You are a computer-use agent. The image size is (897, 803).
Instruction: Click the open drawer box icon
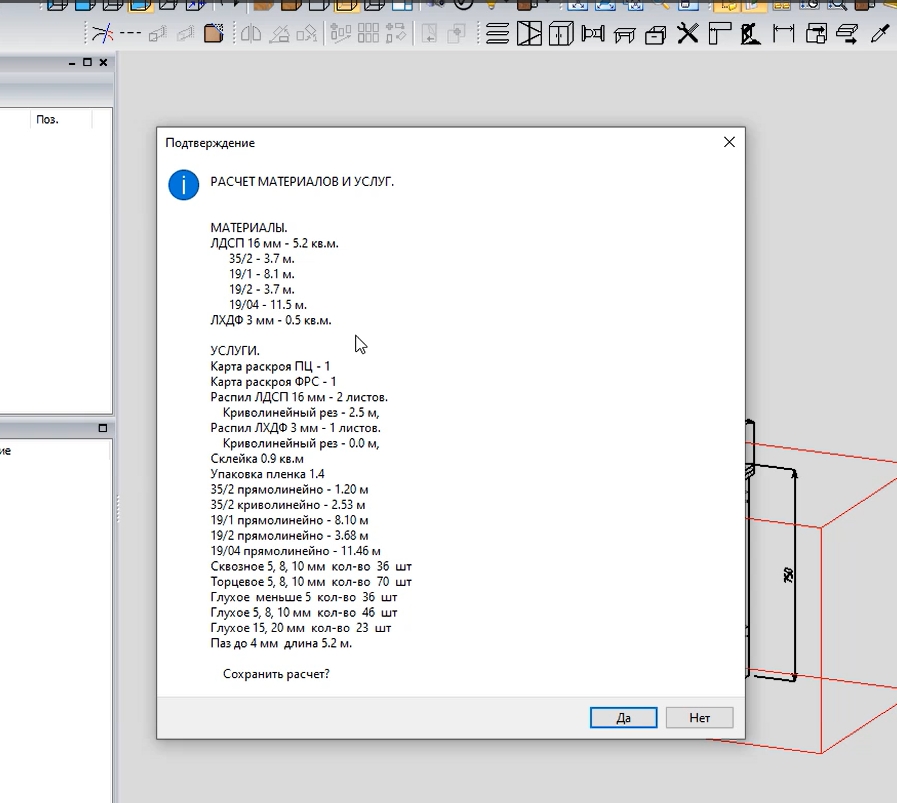point(656,35)
